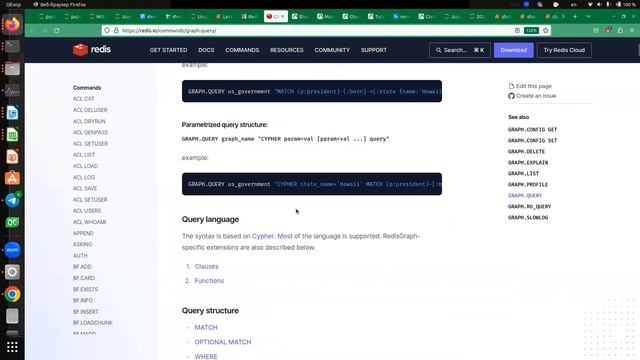The height and width of the screenshot is (360, 640).
Task: List all tabs dropdown arrow
Action: tap(588, 17)
